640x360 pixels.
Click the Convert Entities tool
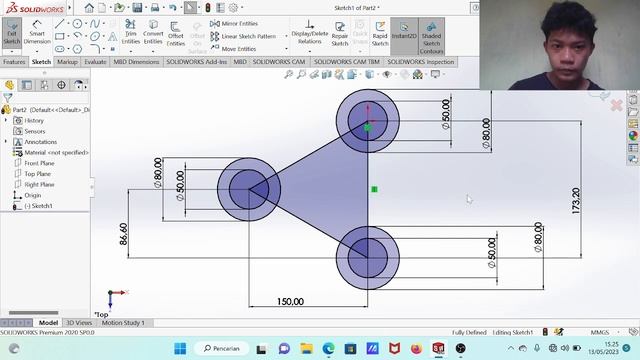[153, 32]
